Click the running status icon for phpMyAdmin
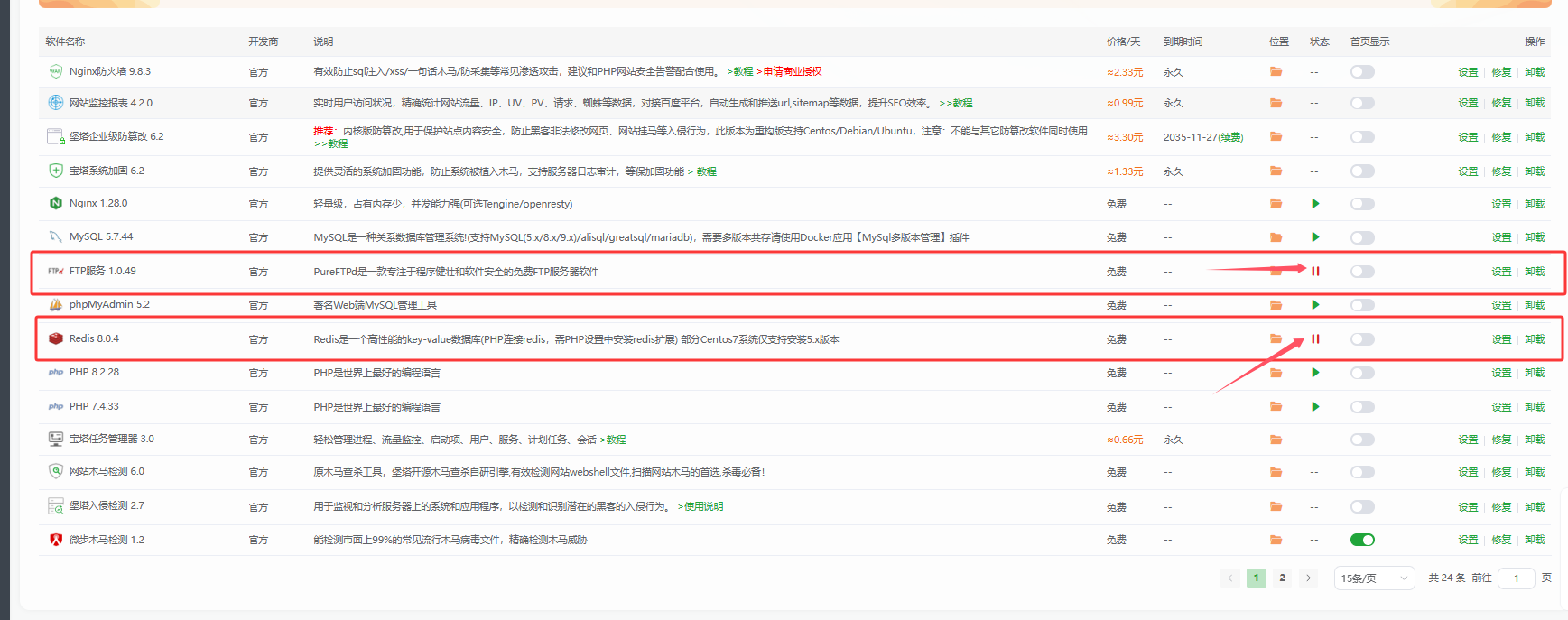The height and width of the screenshot is (620, 1568). pyautogui.click(x=1315, y=305)
